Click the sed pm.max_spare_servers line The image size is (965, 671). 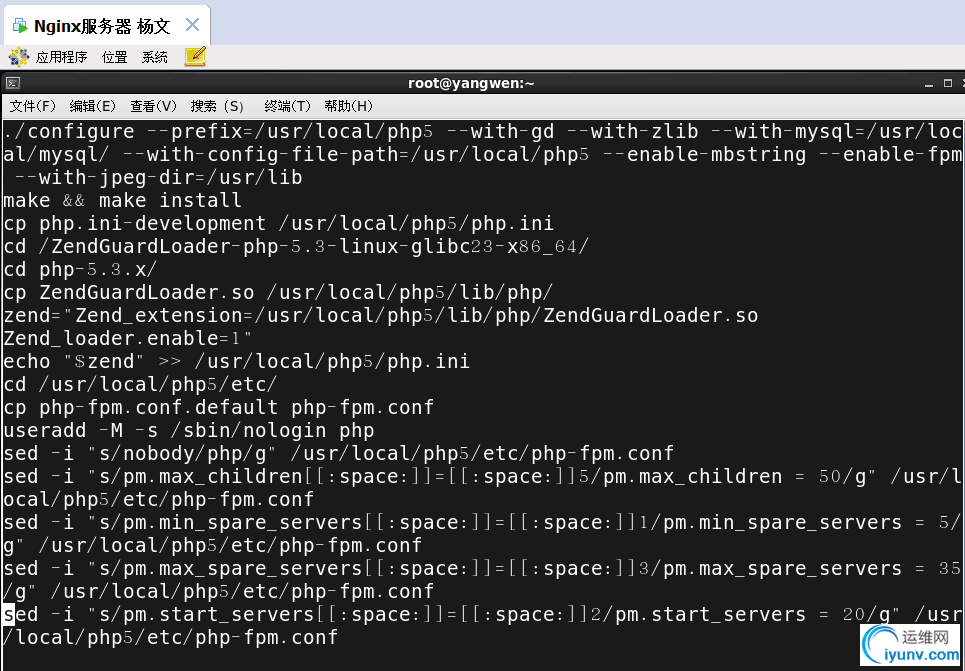[x=482, y=580]
